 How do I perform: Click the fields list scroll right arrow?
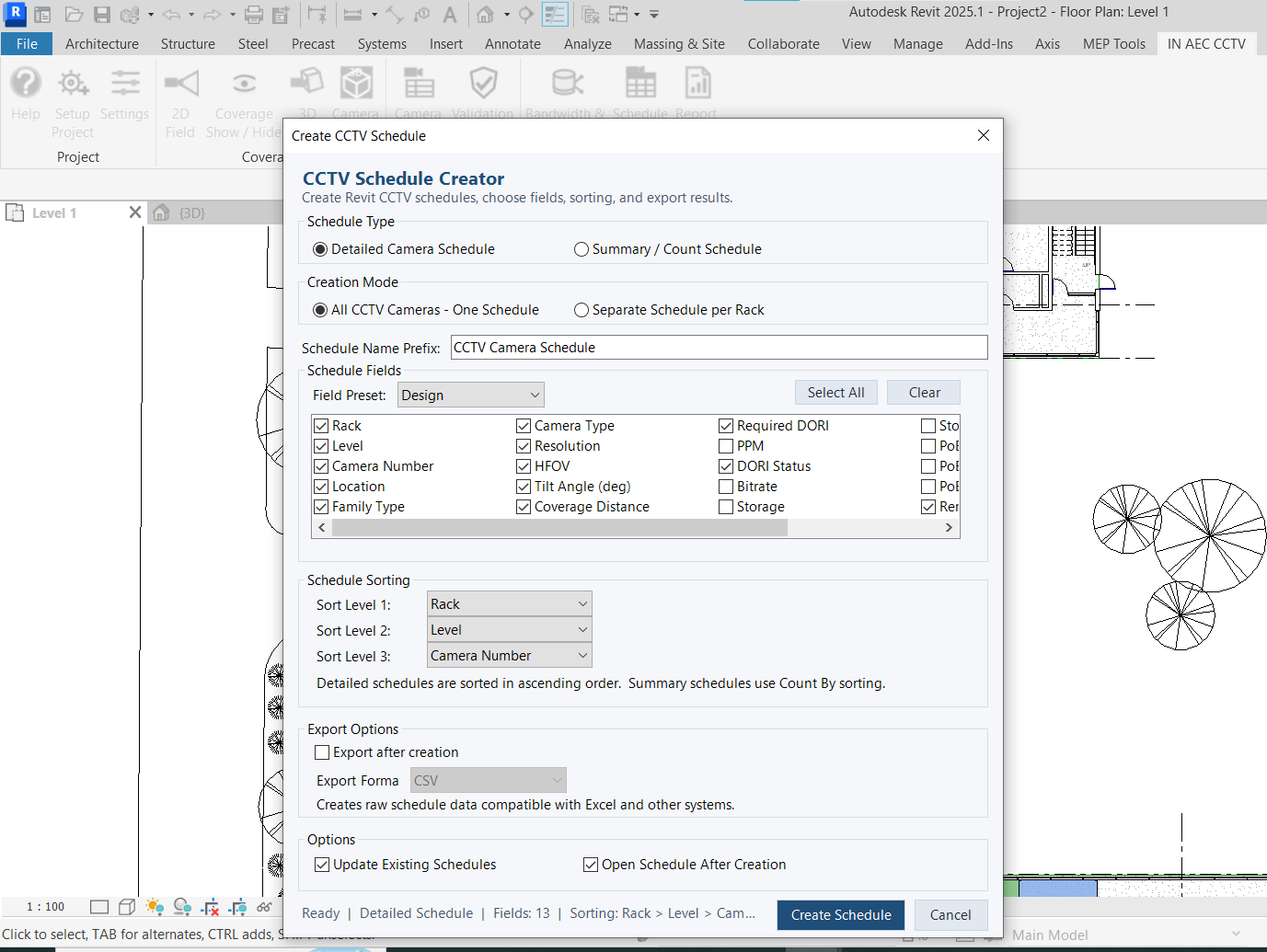949,528
